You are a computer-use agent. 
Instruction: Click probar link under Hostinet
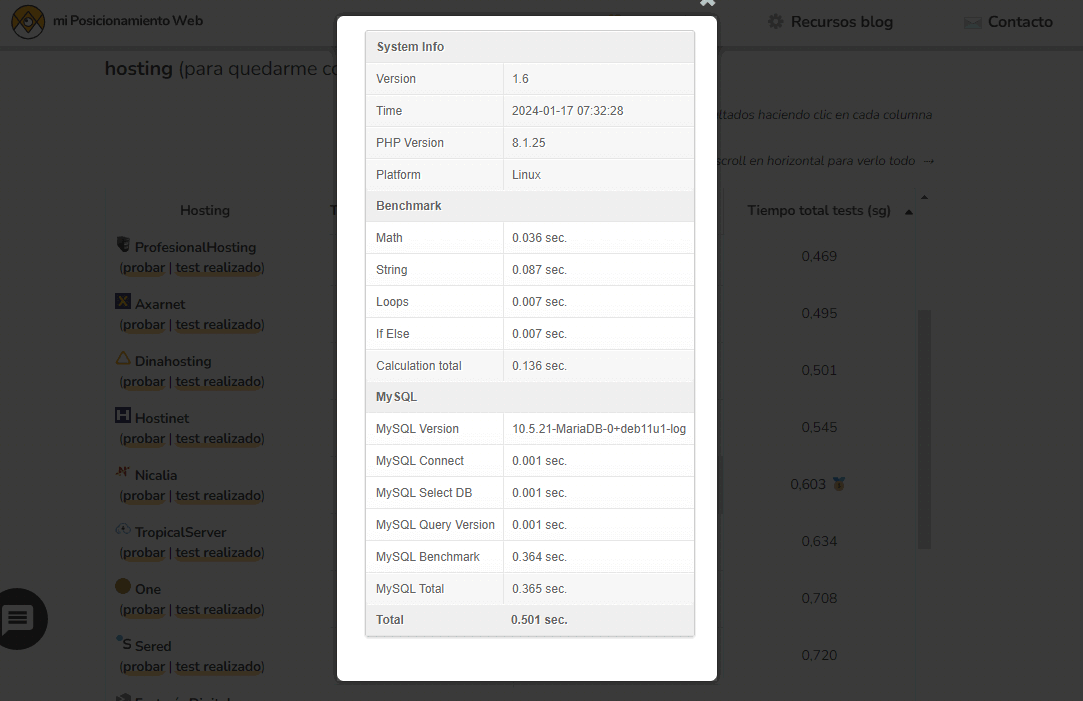[x=144, y=439]
